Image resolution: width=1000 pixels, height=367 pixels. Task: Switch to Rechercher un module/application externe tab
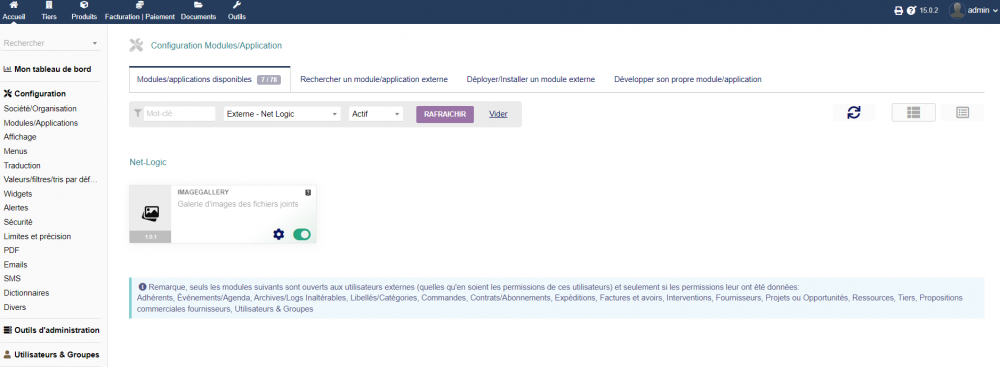point(374,79)
